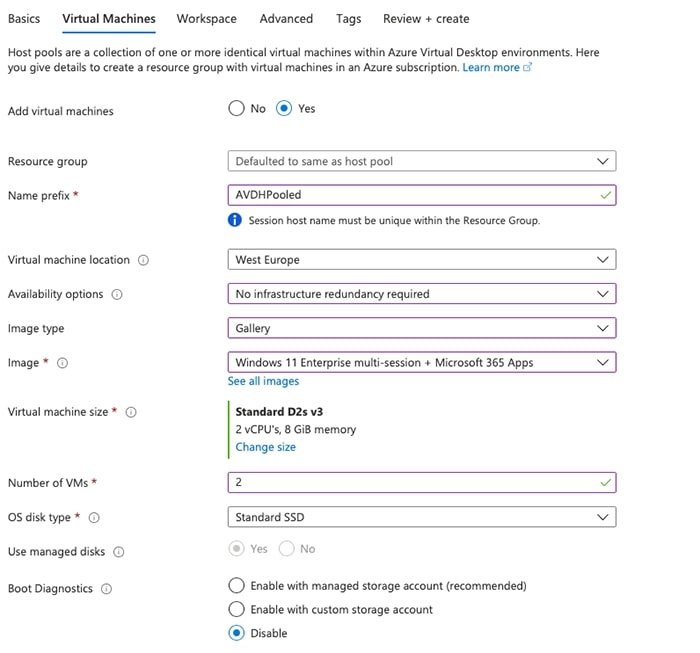The height and width of the screenshot is (653, 700).
Task: Click info icon beside Virtual machine size
Action: click(131, 412)
